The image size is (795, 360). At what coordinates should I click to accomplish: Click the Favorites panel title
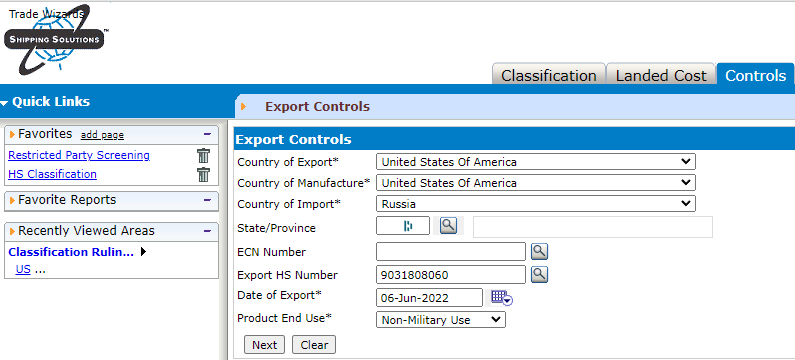[45, 134]
